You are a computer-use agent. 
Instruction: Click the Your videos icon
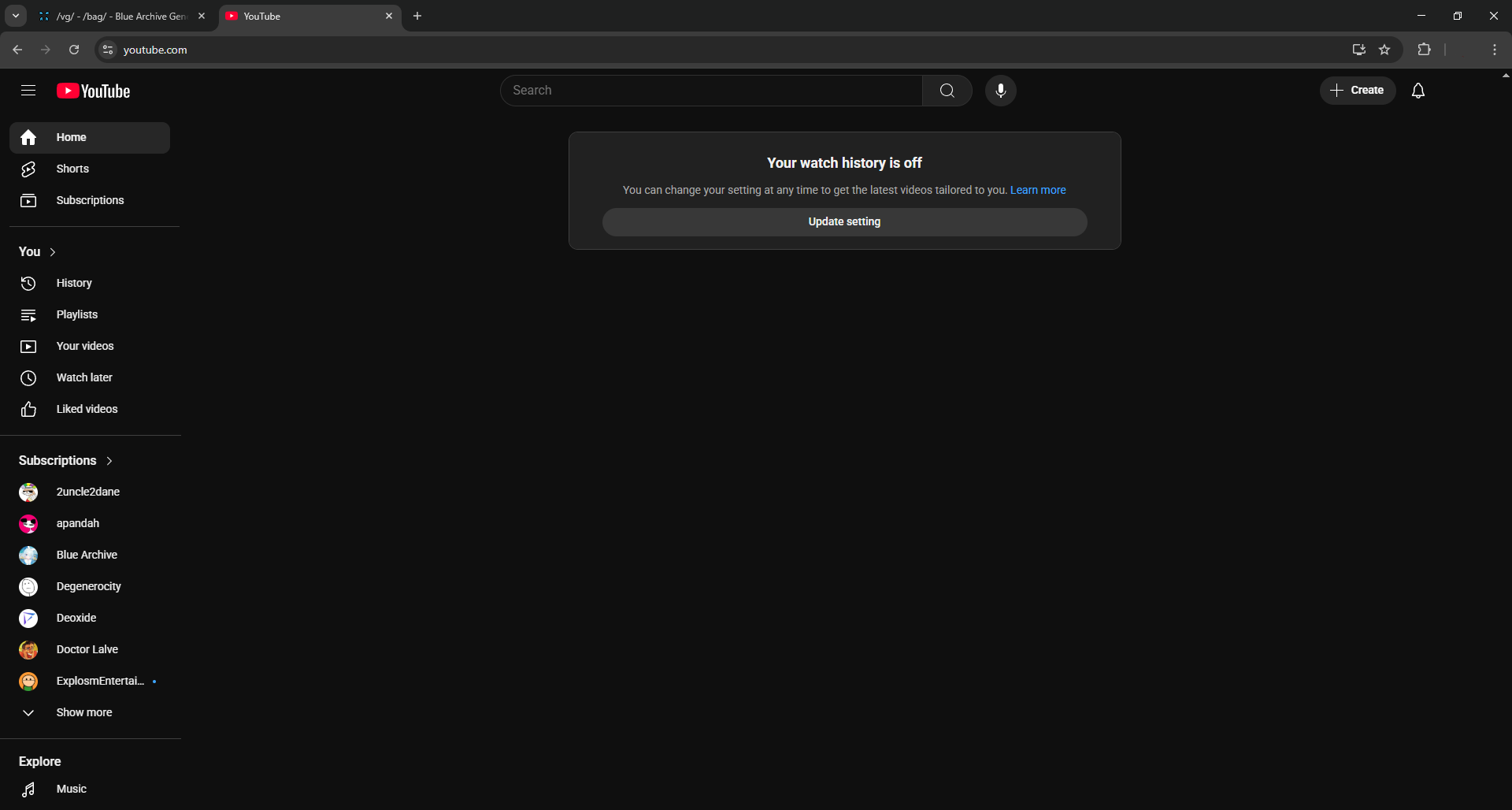point(28,347)
